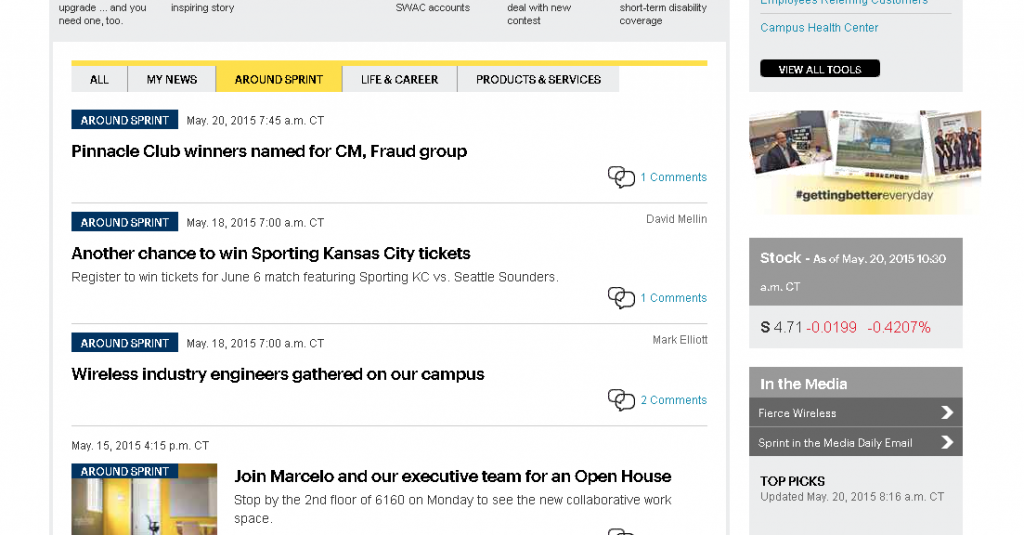This screenshot has width=1024, height=535.
Task: Open the PRODUCTS & SERVICES tab
Action: pos(538,79)
